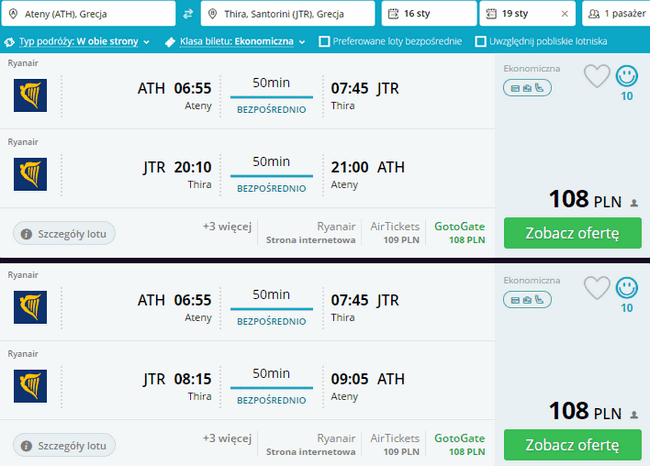
Task: Select GotoGate 108 PLN on second offer
Action: click(x=459, y=444)
